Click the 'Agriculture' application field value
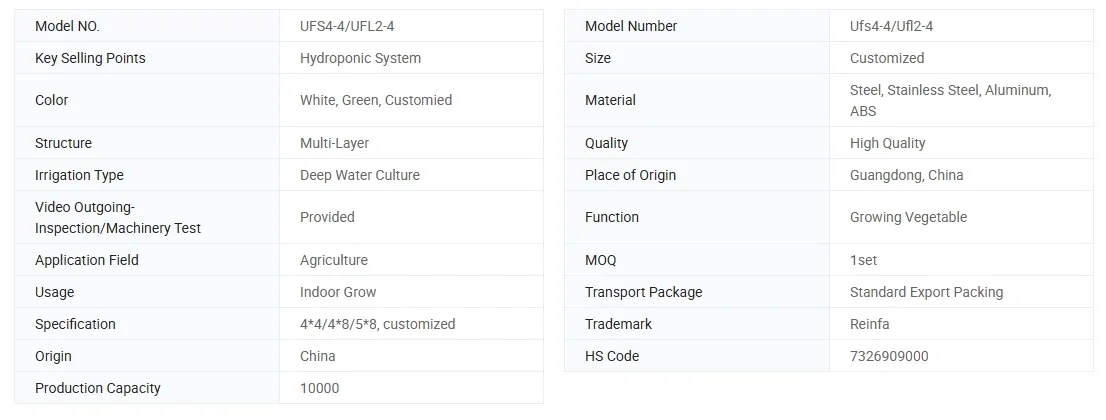 point(334,260)
